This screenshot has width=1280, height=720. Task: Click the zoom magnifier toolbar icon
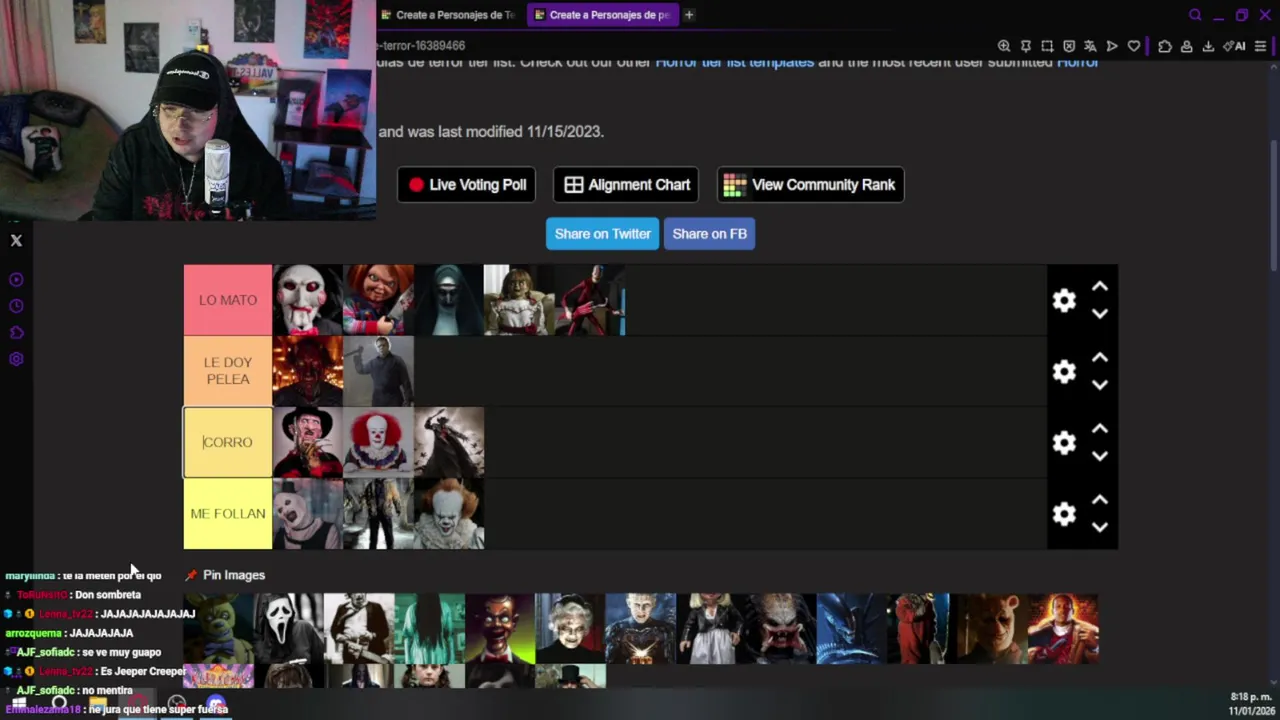1004,46
